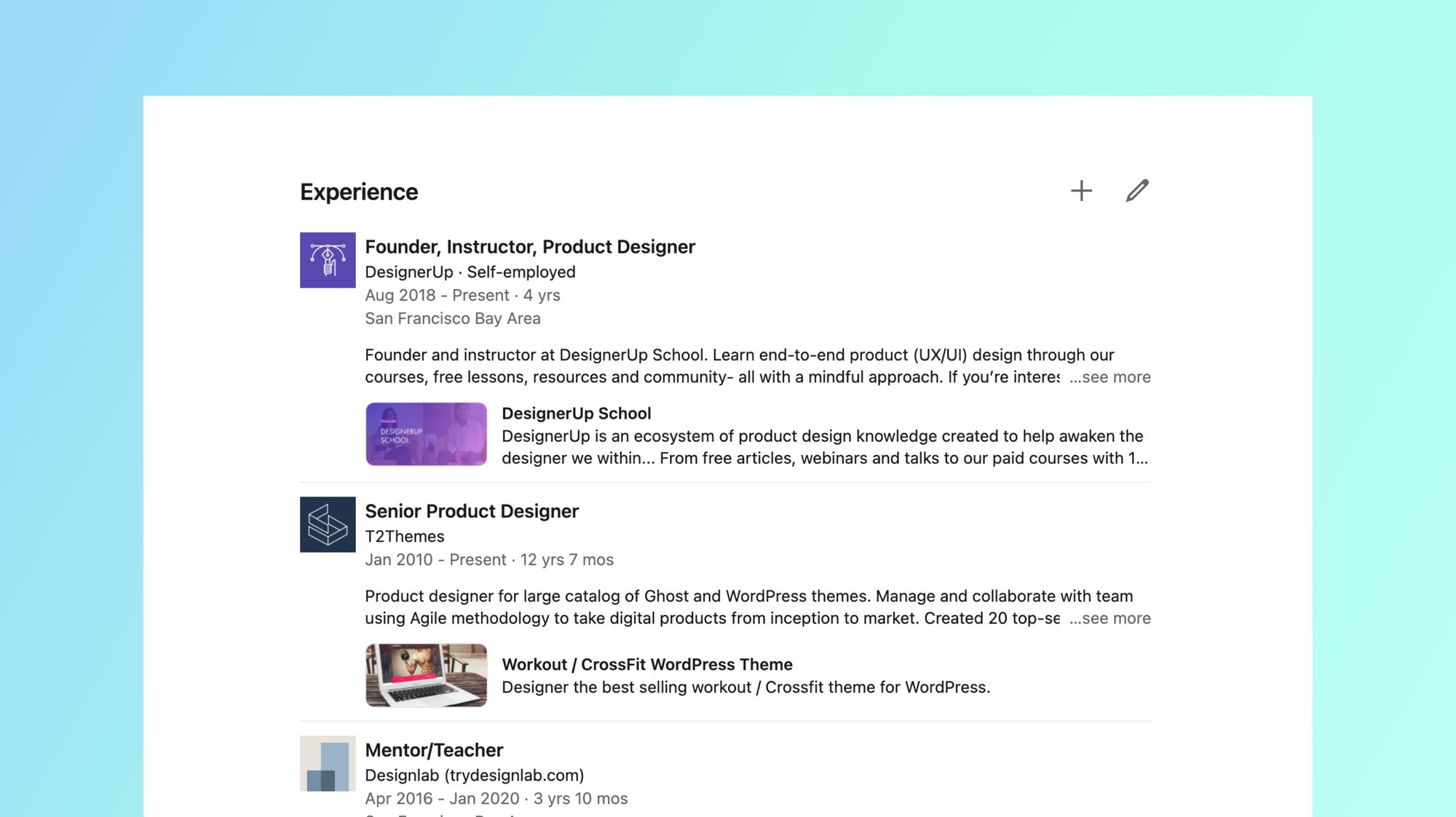This screenshot has width=1456, height=817.
Task: Click 'Product designer for large catalog' paragraph
Action: pyautogui.click(x=749, y=607)
